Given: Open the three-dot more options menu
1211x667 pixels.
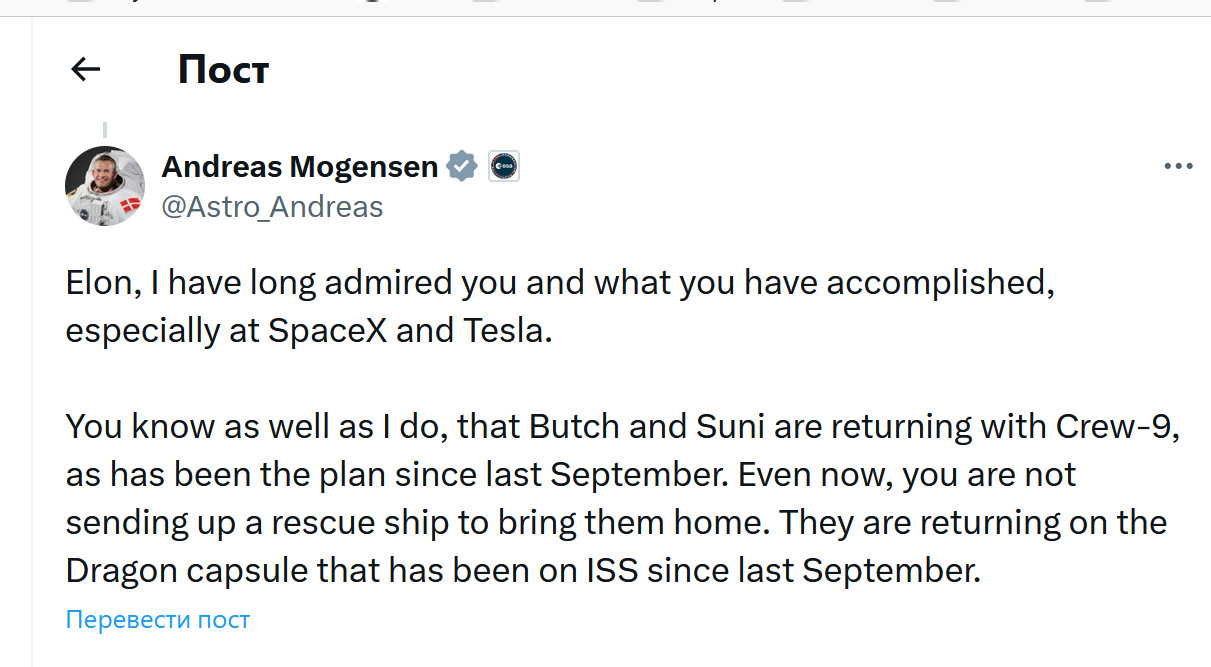Looking at the screenshot, I should 1179,167.
